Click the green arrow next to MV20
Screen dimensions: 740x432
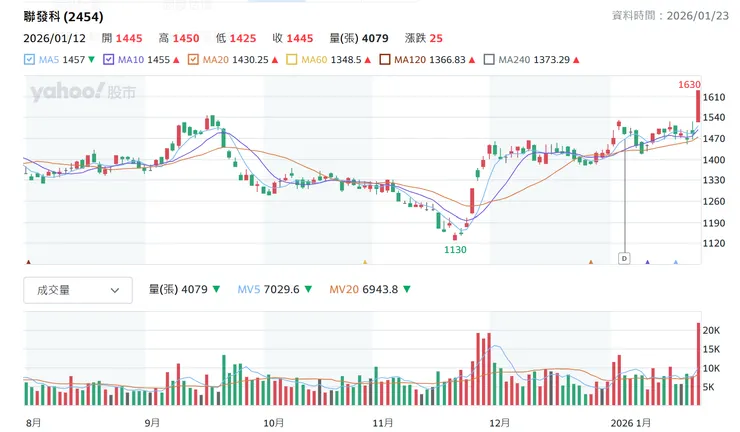(x=406, y=290)
